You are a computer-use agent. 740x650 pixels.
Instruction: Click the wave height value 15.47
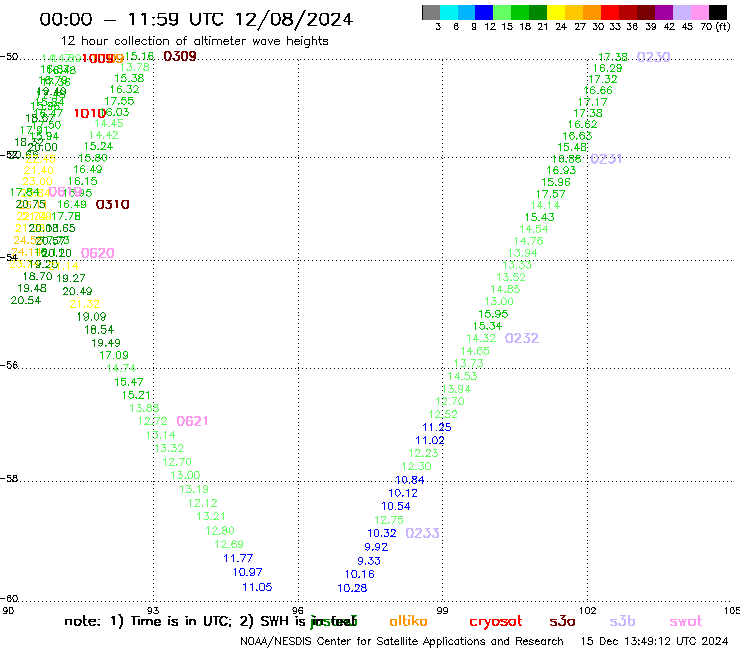[129, 382]
